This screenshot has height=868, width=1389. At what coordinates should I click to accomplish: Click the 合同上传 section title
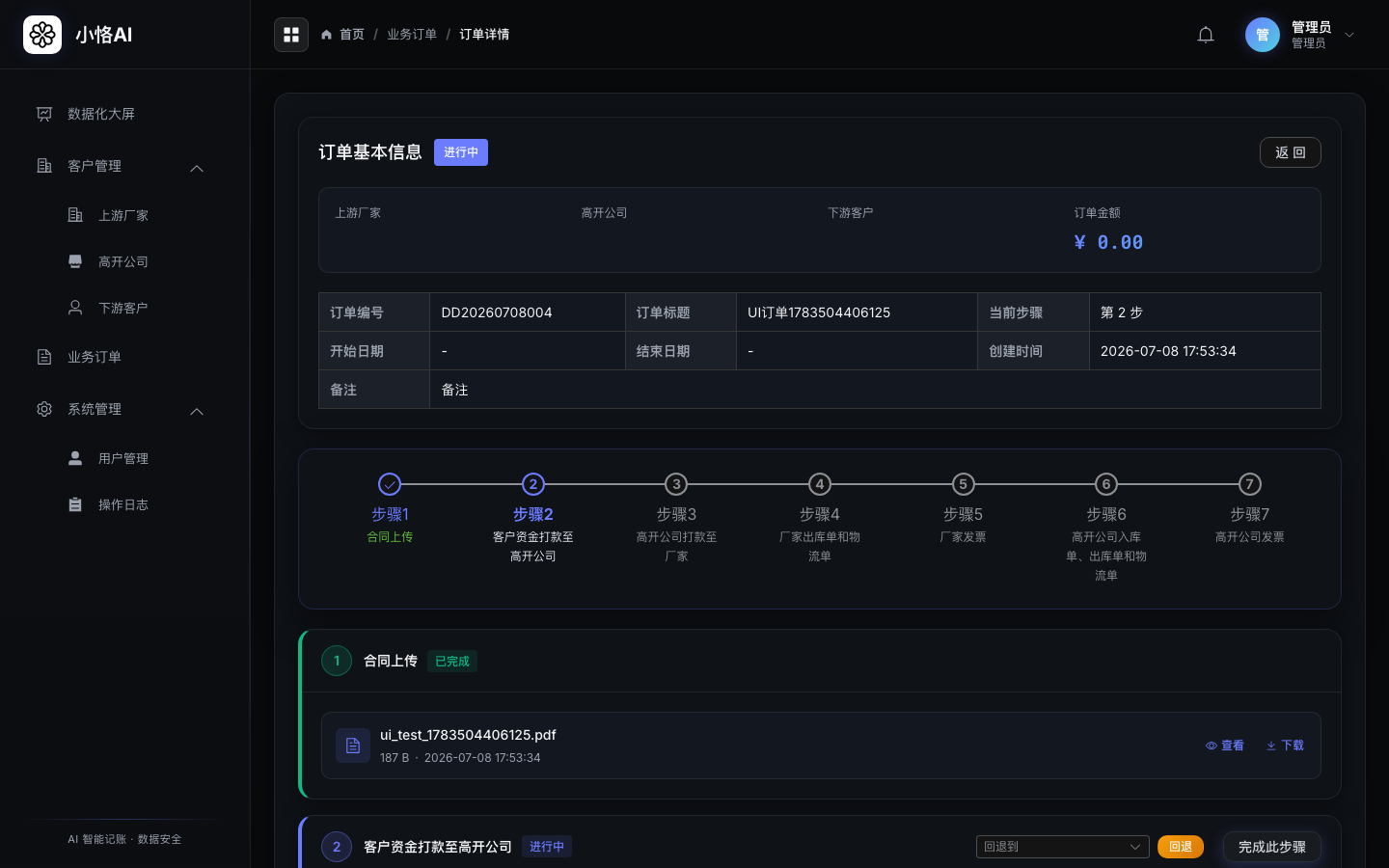click(x=391, y=661)
